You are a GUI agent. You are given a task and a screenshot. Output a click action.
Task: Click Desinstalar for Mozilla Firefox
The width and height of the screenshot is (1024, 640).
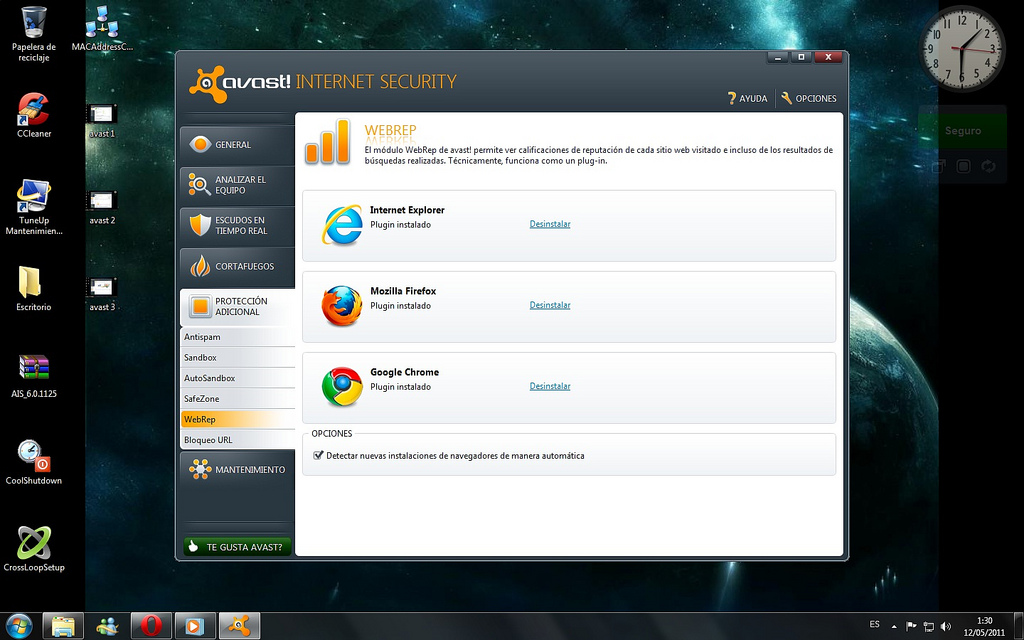point(550,305)
